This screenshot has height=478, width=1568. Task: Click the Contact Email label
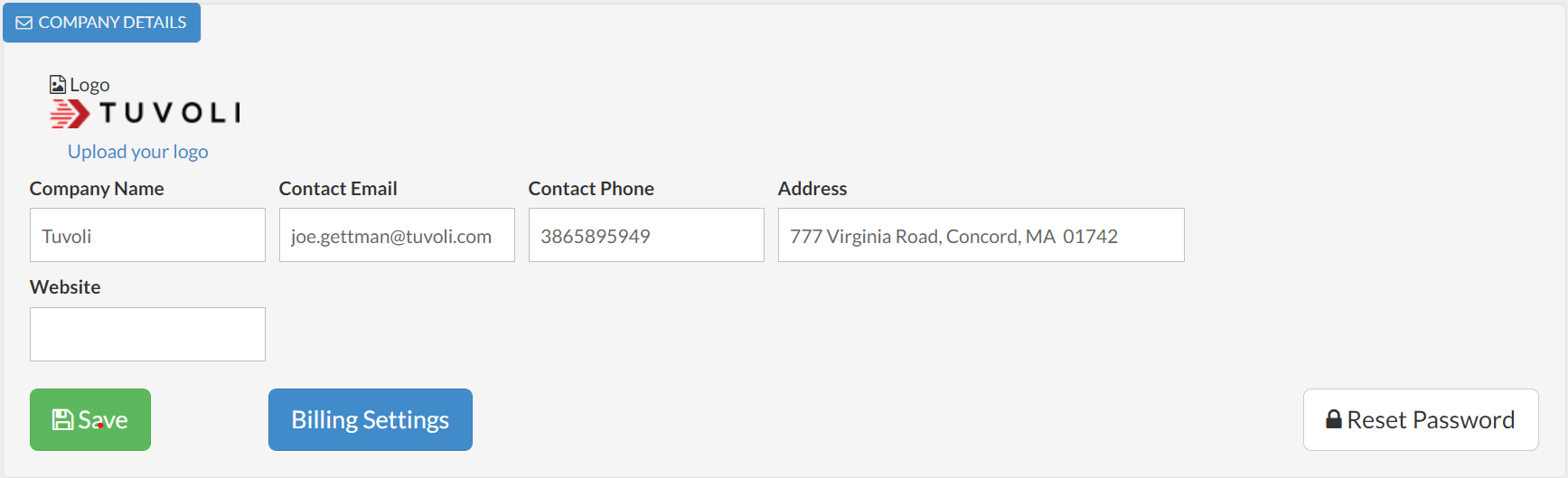(x=338, y=189)
